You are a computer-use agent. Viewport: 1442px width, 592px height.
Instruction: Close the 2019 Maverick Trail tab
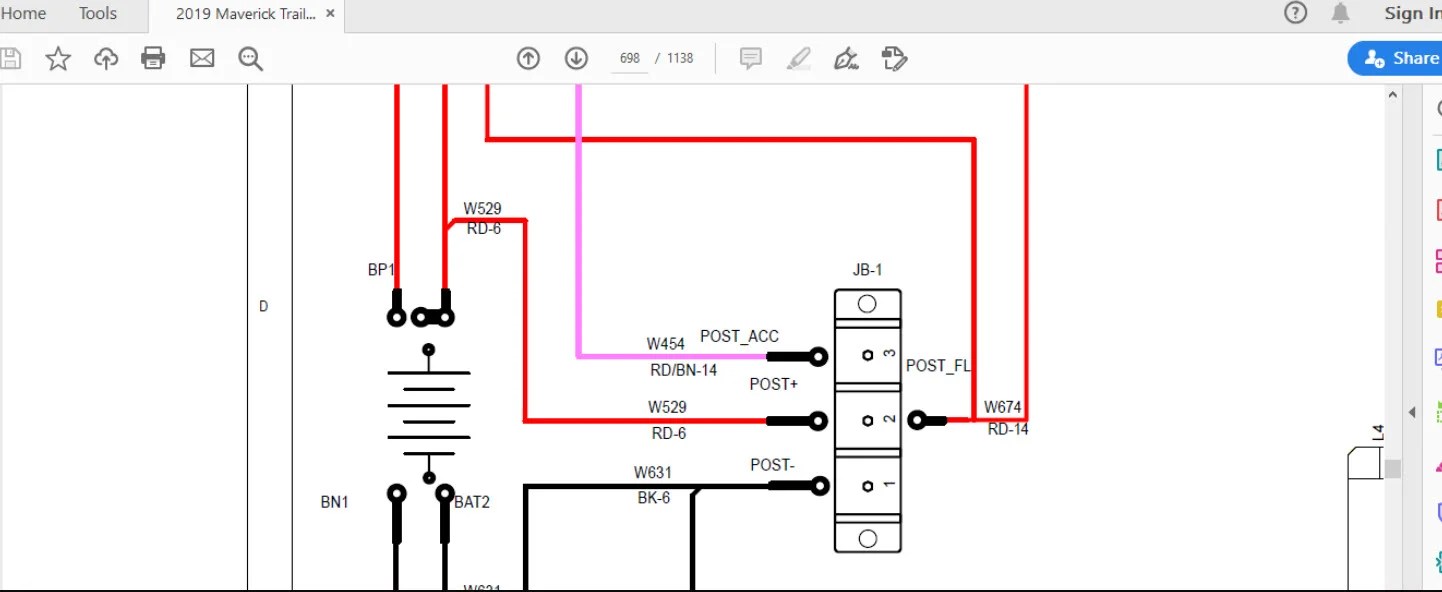point(330,14)
